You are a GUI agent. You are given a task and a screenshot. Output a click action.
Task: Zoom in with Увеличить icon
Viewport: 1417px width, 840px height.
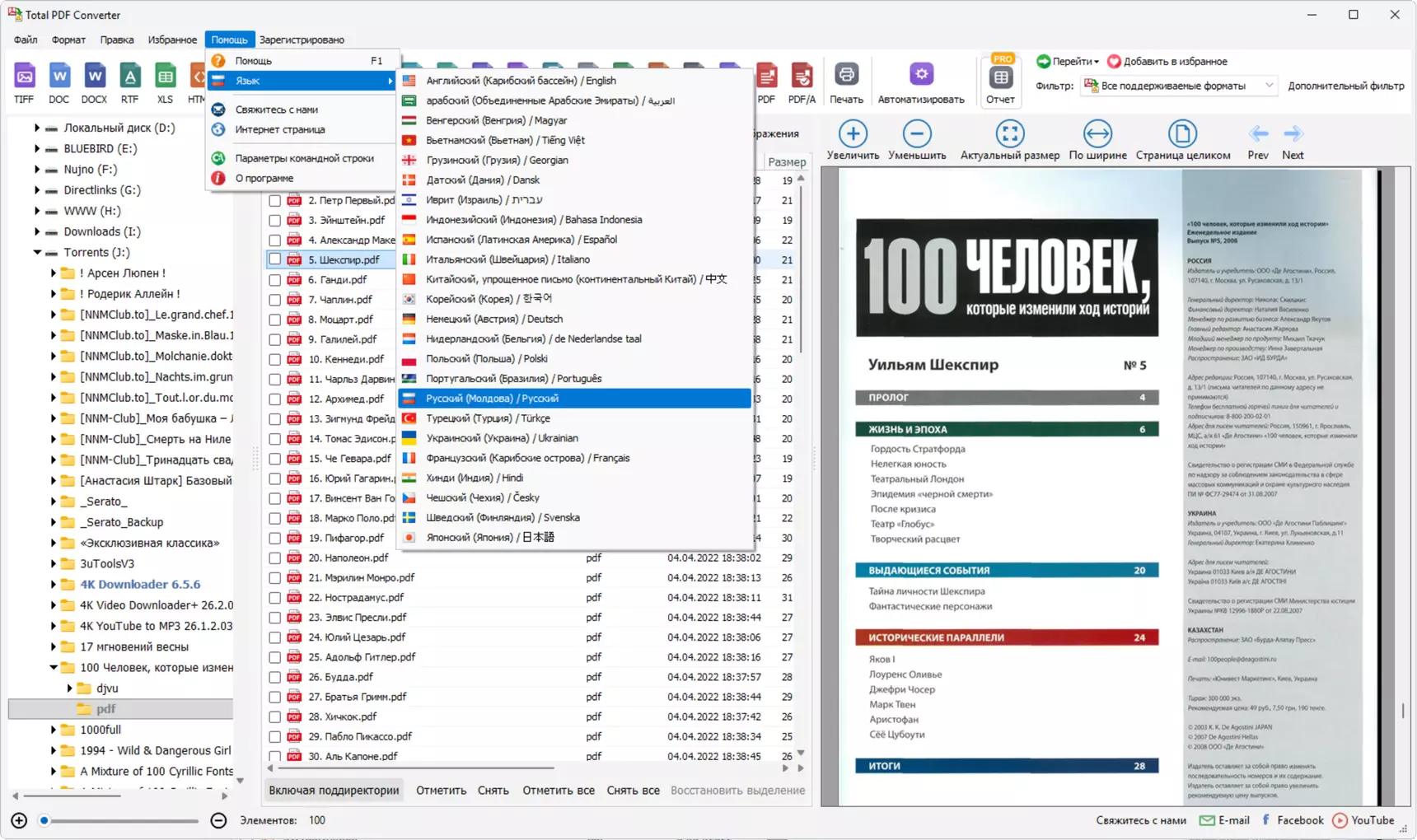pos(853,140)
